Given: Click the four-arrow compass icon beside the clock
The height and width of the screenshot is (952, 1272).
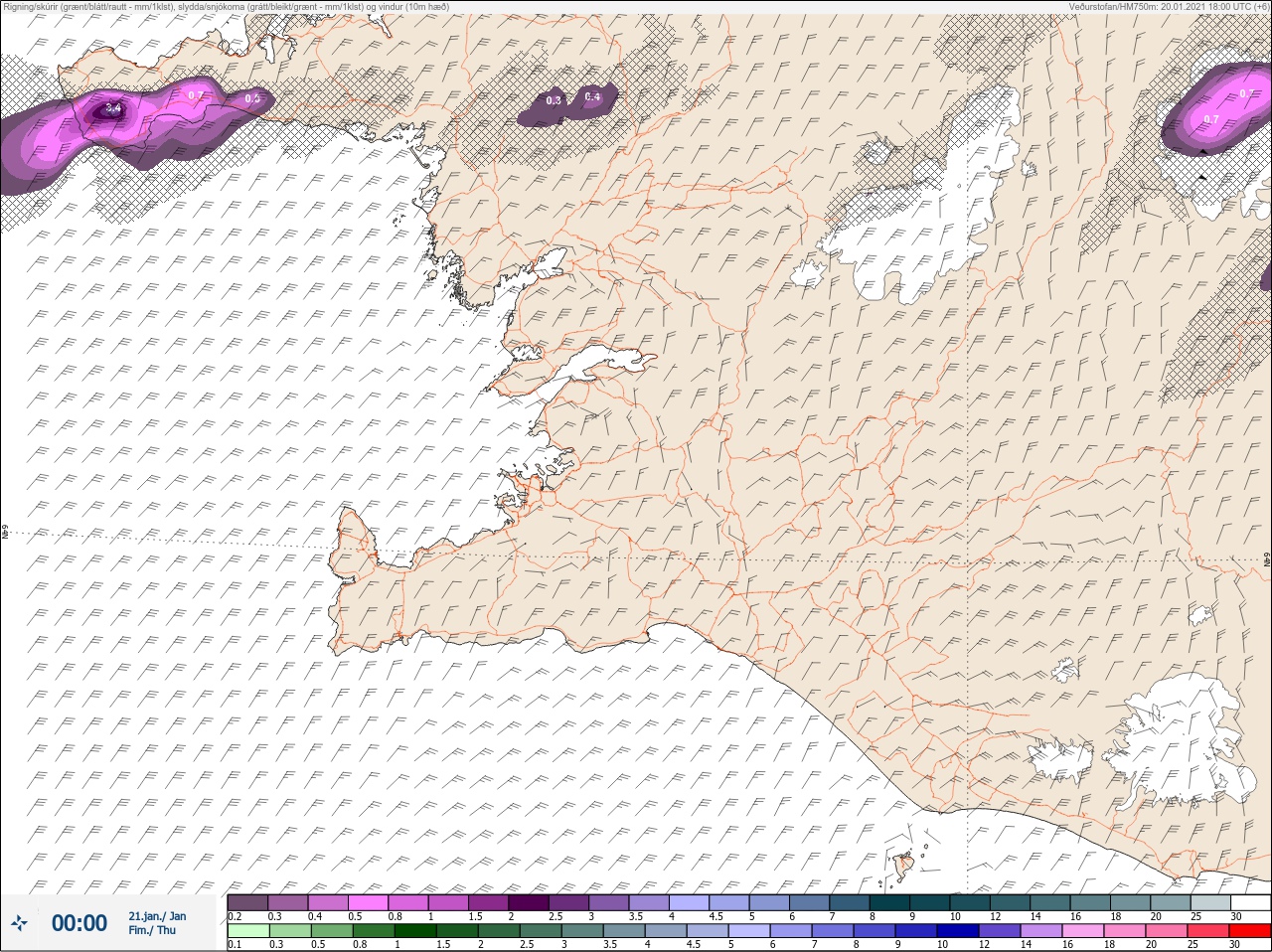Looking at the screenshot, I should (x=20, y=923).
